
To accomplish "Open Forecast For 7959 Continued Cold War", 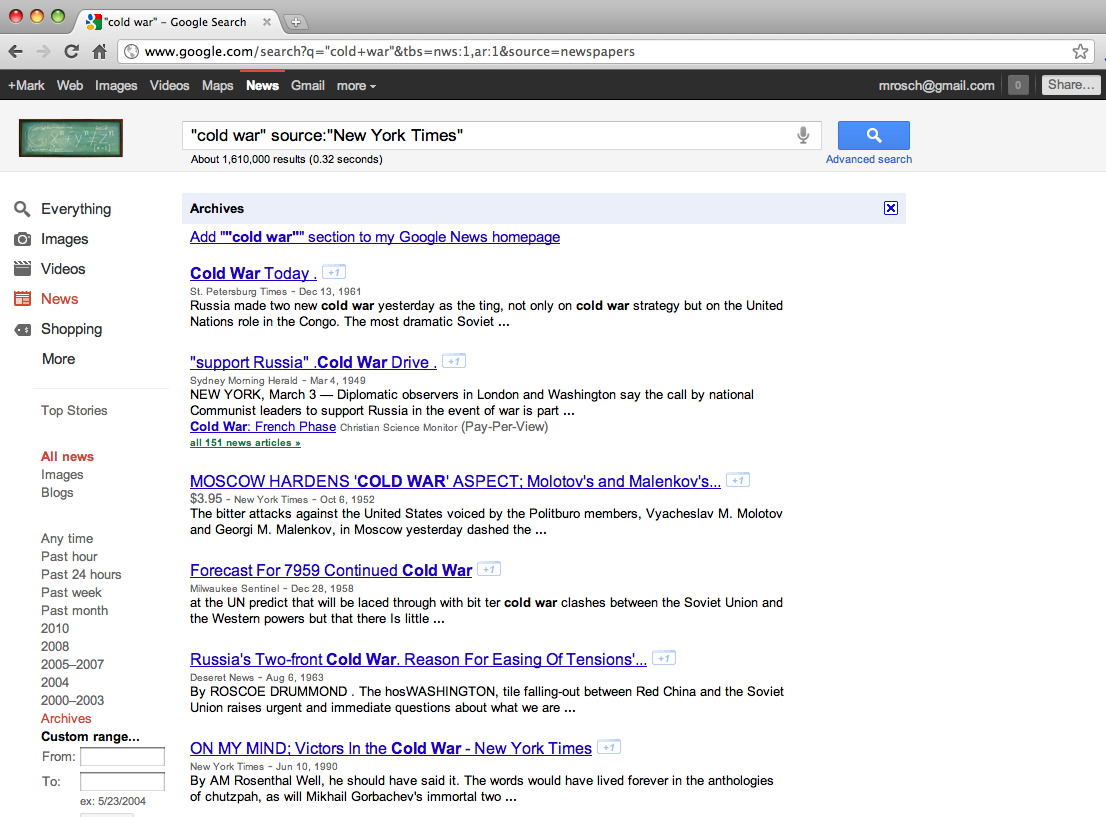I will click(331, 570).
